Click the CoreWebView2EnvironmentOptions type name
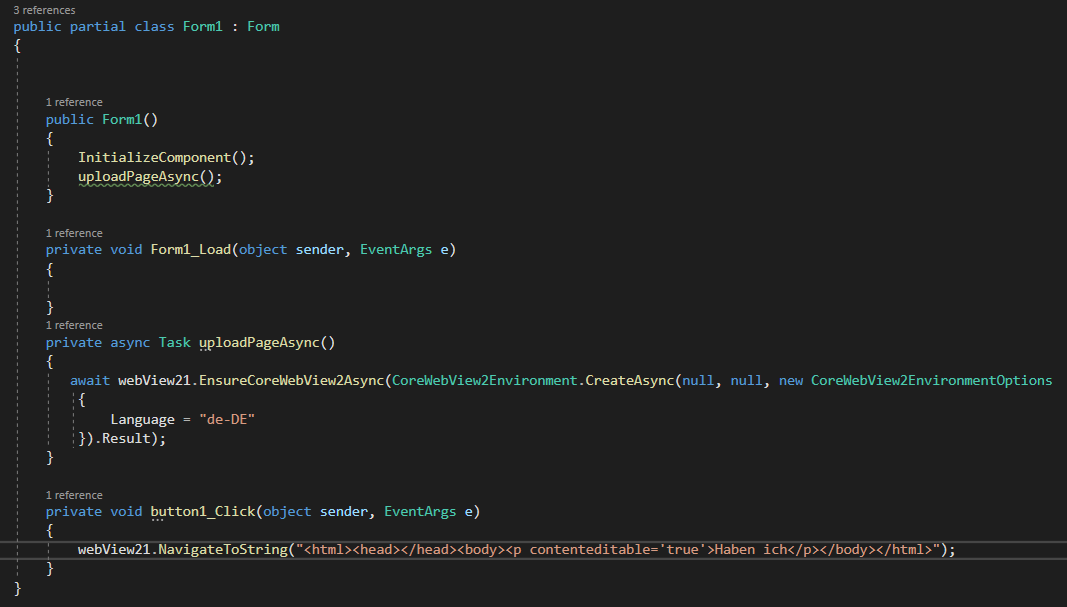Image resolution: width=1067 pixels, height=607 pixels. click(932, 380)
